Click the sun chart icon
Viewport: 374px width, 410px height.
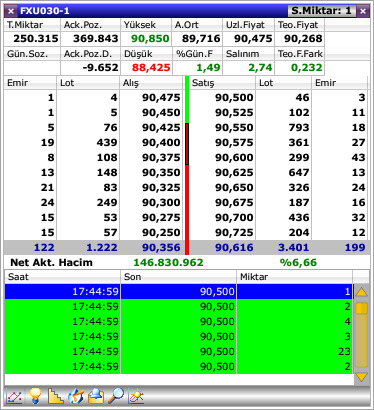[136, 396]
